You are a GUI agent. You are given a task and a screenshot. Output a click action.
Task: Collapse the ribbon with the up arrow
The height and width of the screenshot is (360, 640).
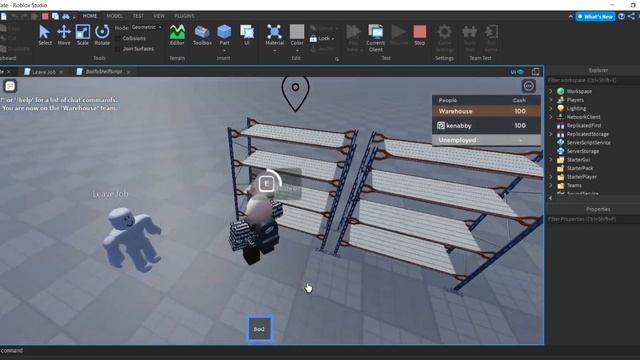(x=570, y=16)
